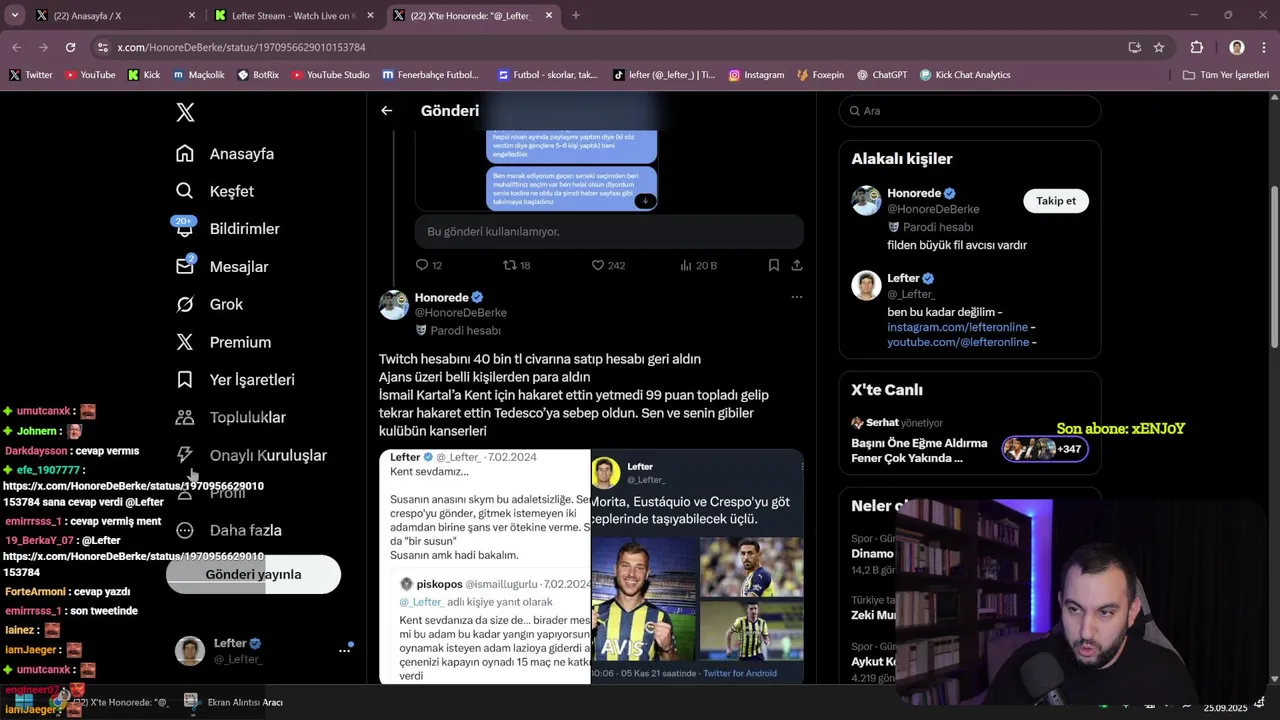
Task: Open browser extensions puzzle icon
Action: coord(1197,47)
